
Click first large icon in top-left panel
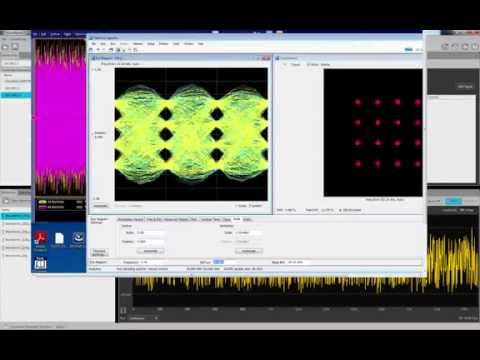[x=5, y=47]
